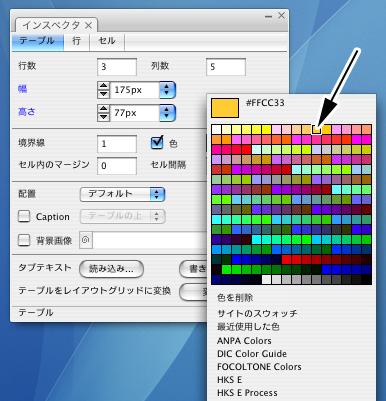The image size is (386, 401).
Task: Switch to the セル tab
Action: click(x=107, y=41)
